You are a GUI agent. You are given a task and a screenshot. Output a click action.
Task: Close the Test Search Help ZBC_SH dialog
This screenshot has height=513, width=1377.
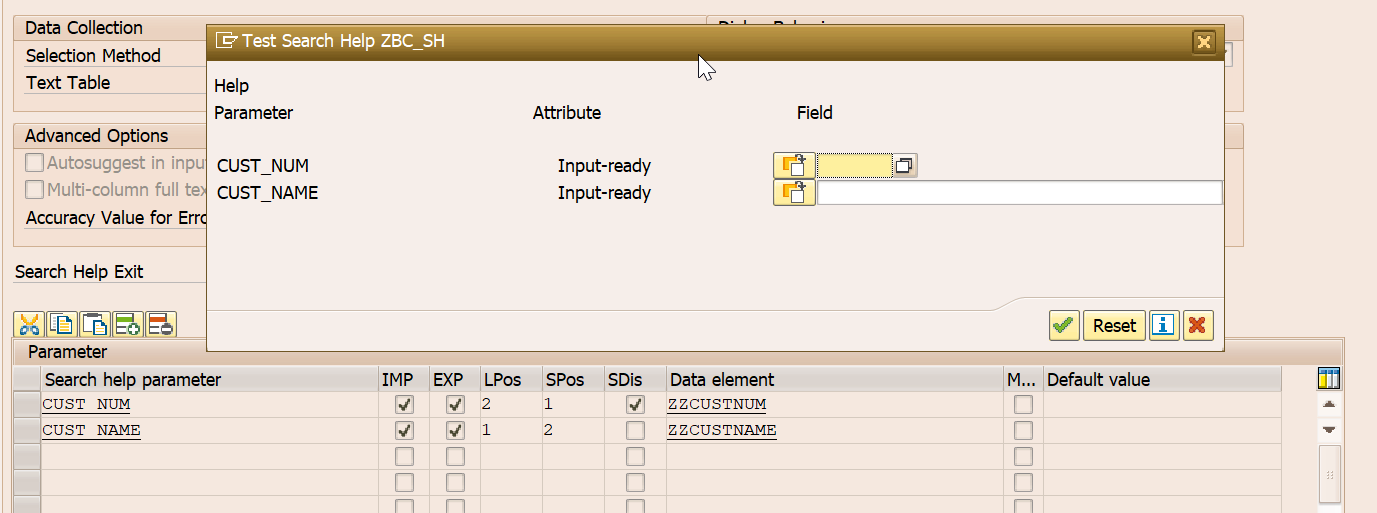click(1204, 42)
